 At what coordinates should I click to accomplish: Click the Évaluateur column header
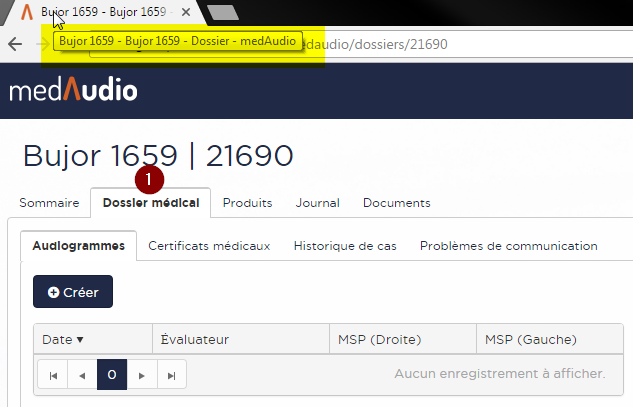pyautogui.click(x=195, y=340)
